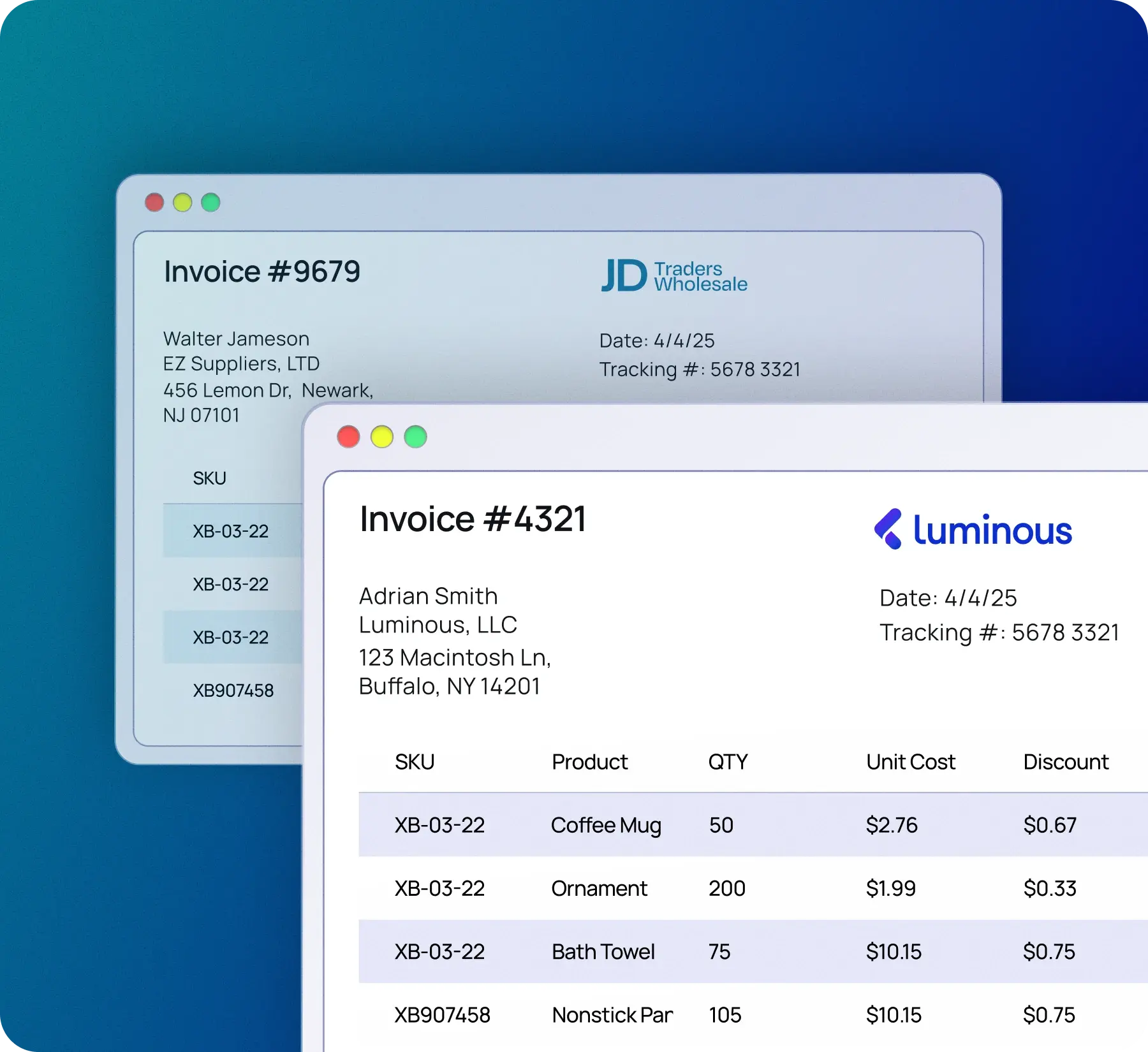Click the SKU column header in Invoice #4321
This screenshot has height=1052, width=1148.
coord(415,762)
